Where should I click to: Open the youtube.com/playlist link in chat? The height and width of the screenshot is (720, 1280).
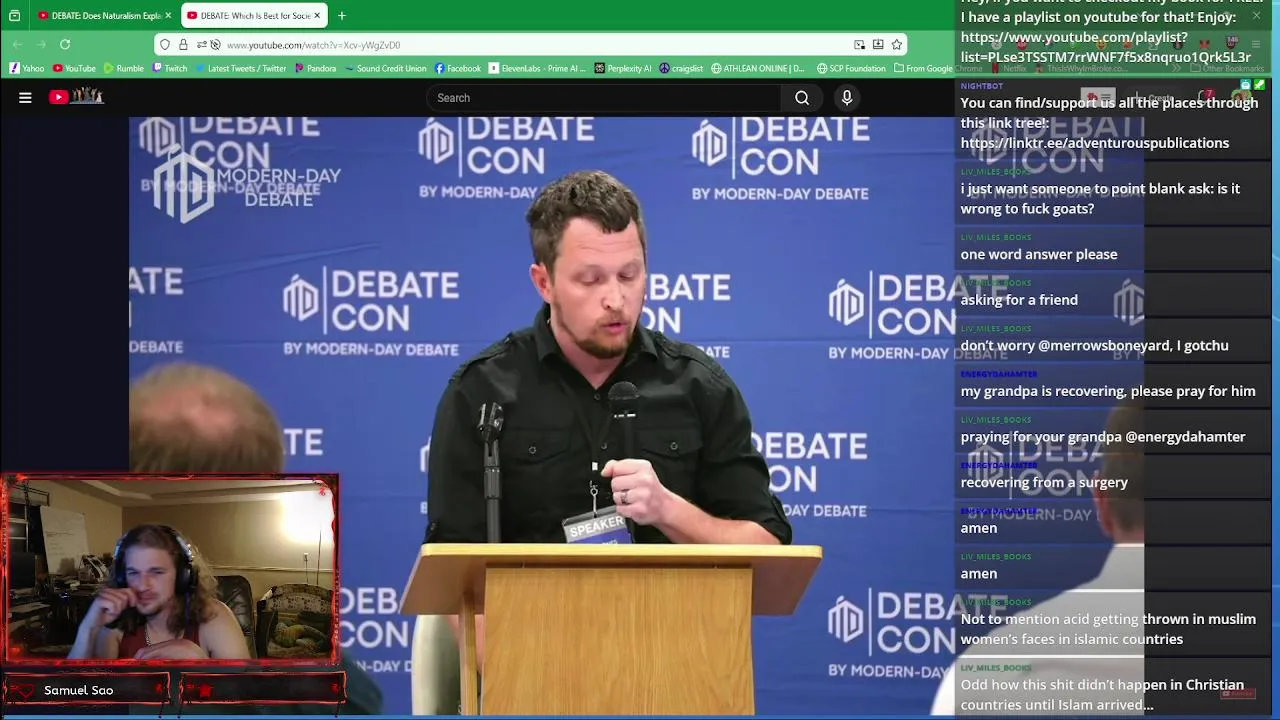point(1105,47)
